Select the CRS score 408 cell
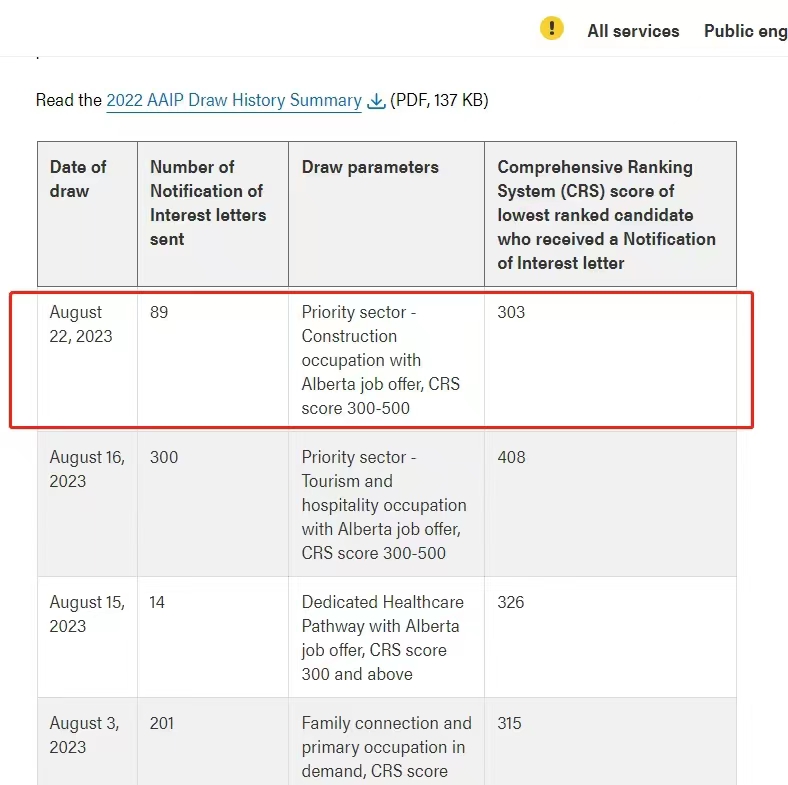 611,504
